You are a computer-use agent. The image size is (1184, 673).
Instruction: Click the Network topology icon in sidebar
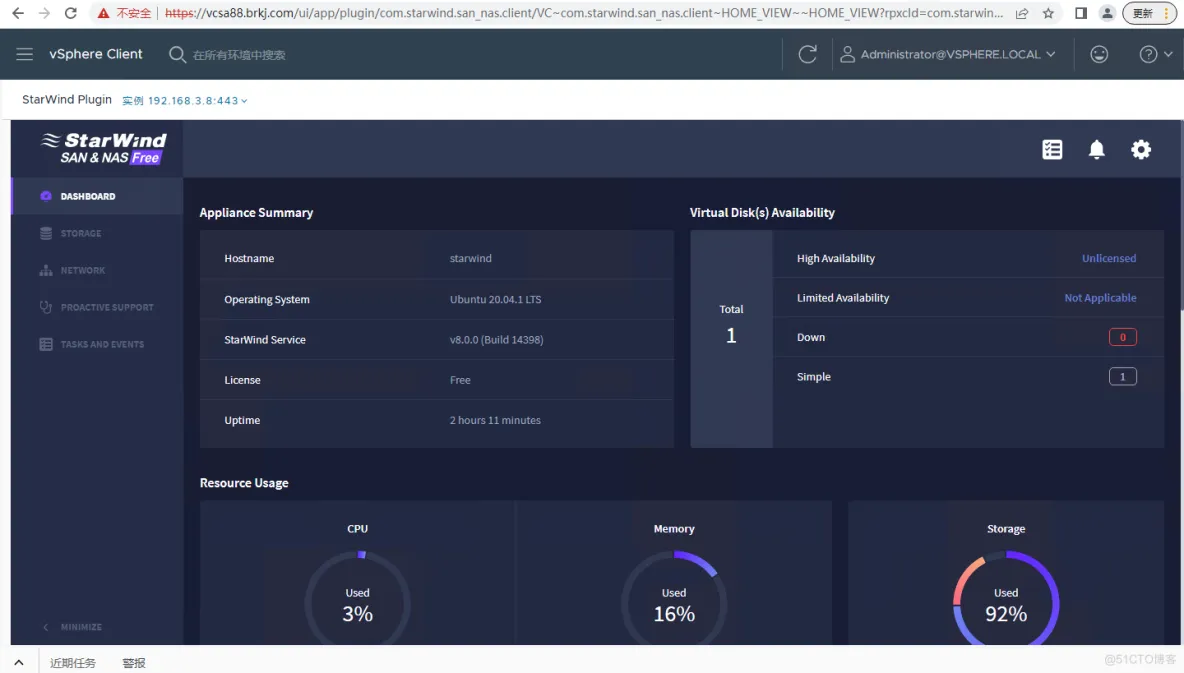point(46,270)
